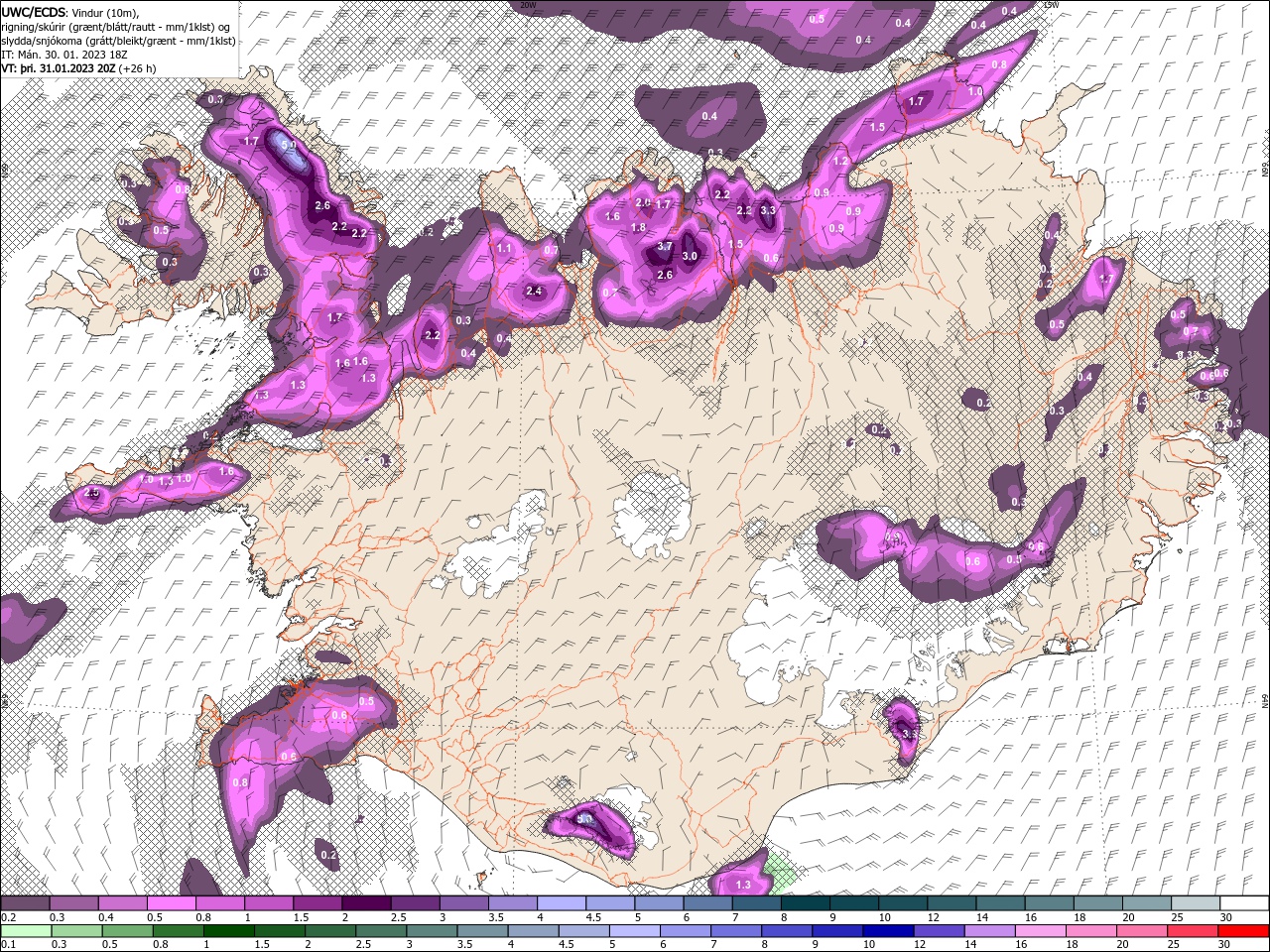
Task: Select rain swatch between 3 and 3.5
Action: point(432,931)
